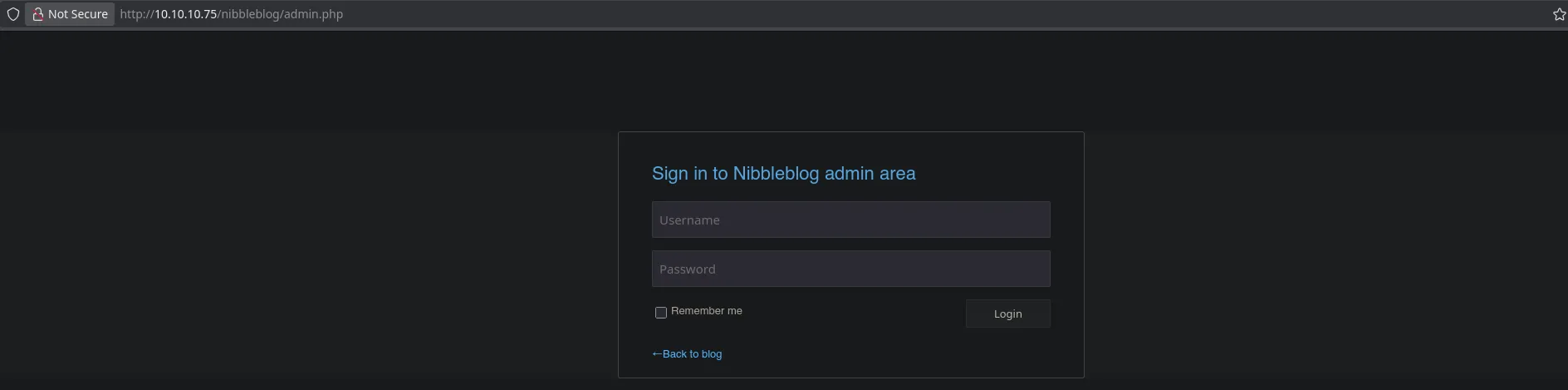This screenshot has height=390, width=1568.
Task: Click the Sign in to Nibbleblog admin area heading
Action: tap(783, 174)
